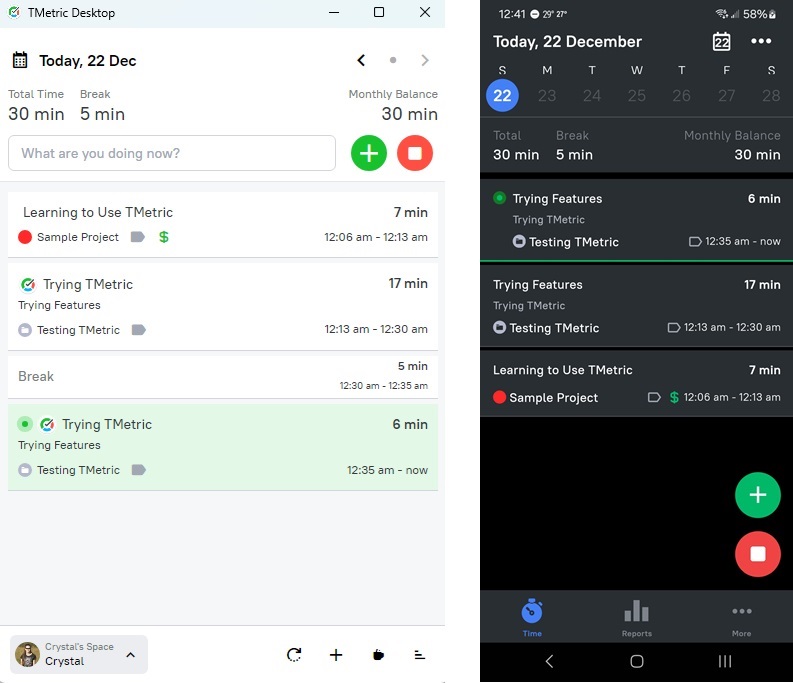Select day 27 in mobile week strip
Viewport: 793px width, 683px height.
(x=726, y=95)
